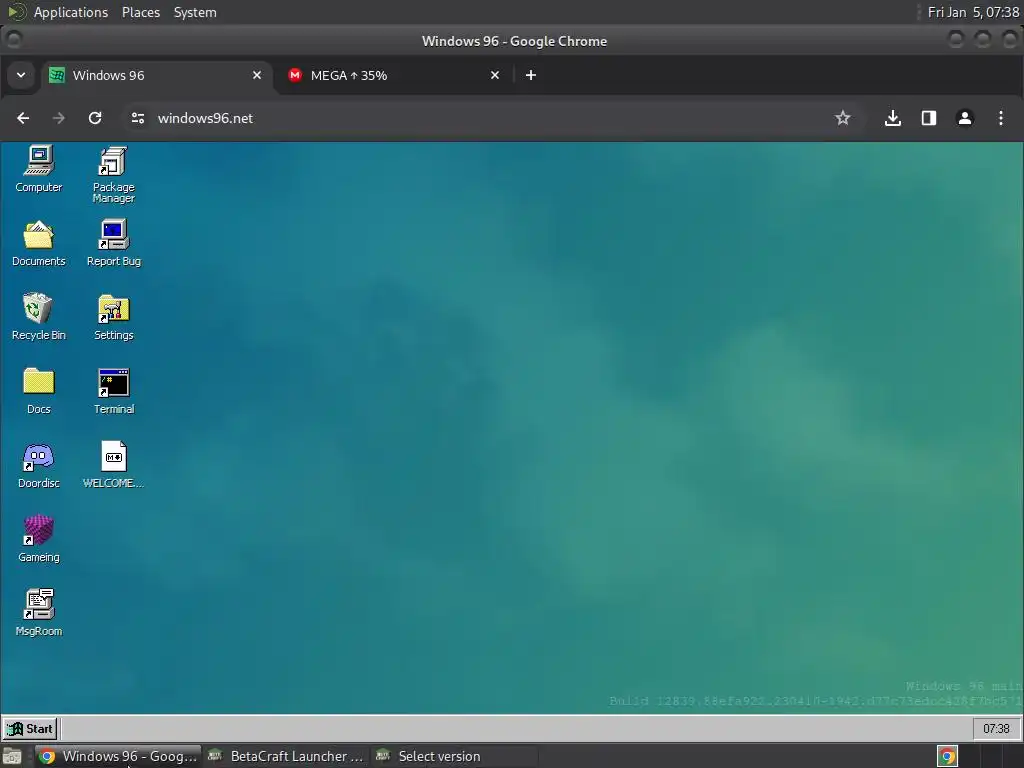Click the Windows 96 taskbar clock

(996, 728)
